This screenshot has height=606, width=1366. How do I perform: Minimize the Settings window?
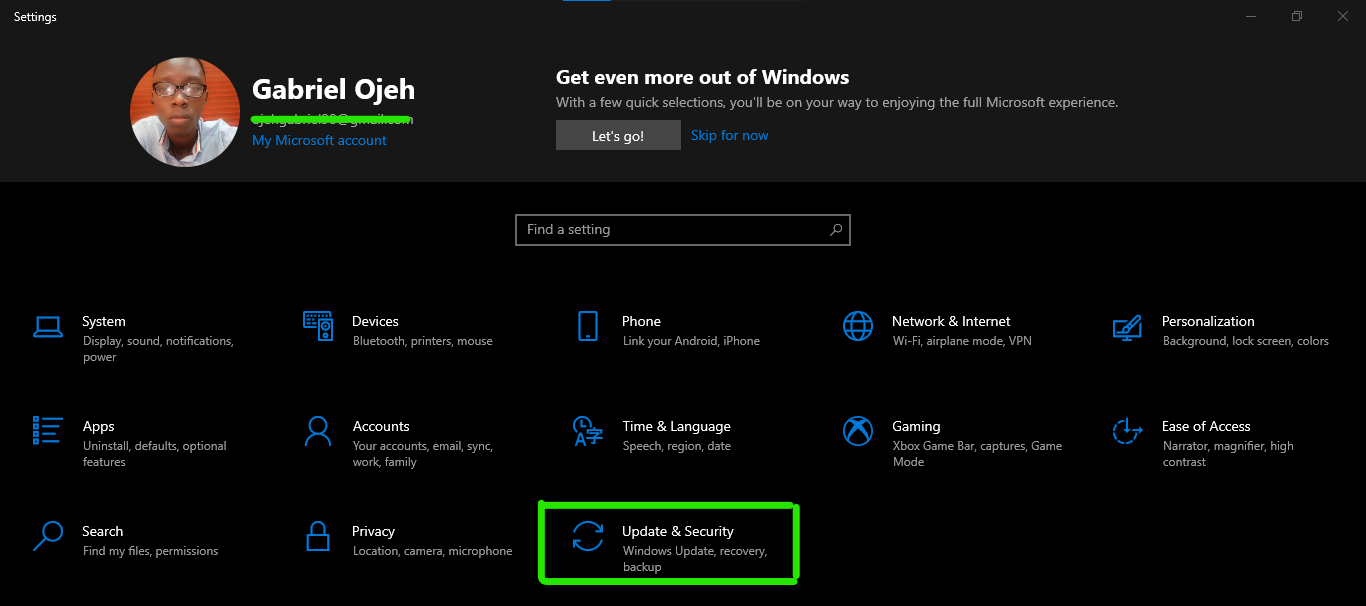(1251, 16)
